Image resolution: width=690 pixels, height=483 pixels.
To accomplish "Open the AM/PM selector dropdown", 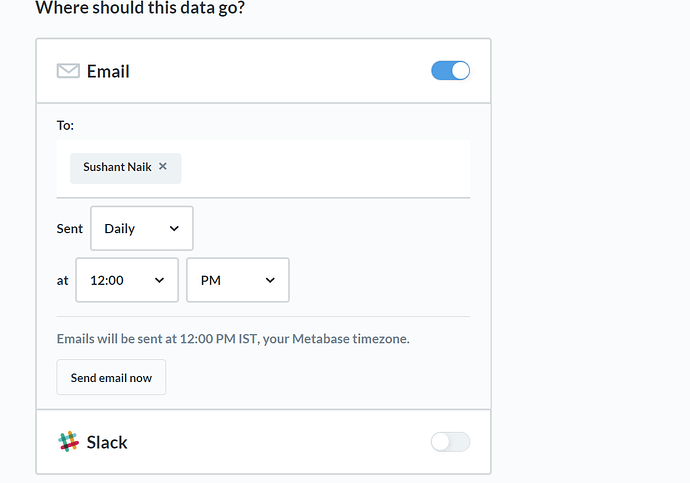I will click(x=238, y=280).
